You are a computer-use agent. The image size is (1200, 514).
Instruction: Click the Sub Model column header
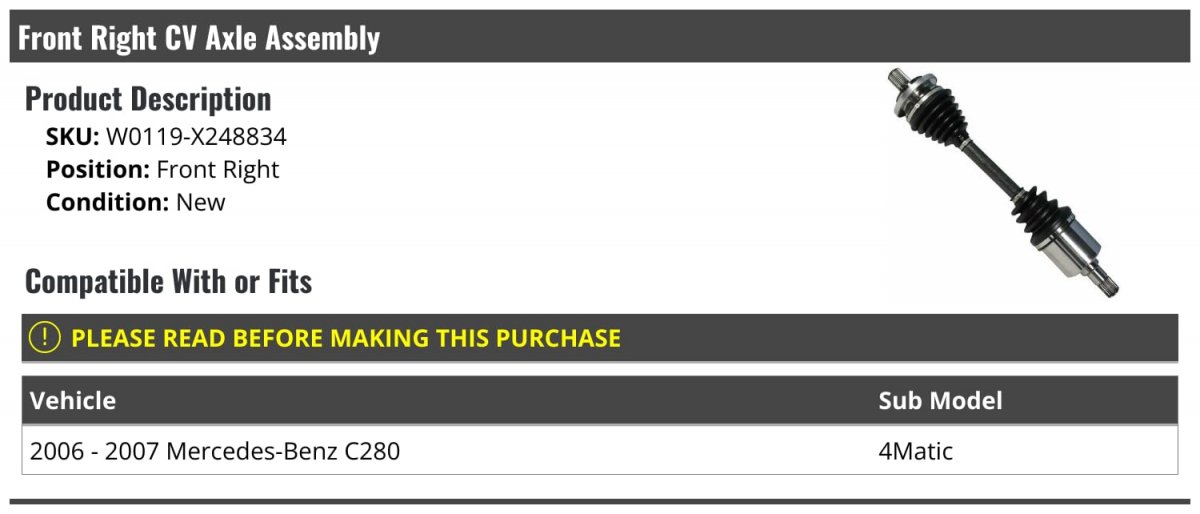pos(940,401)
